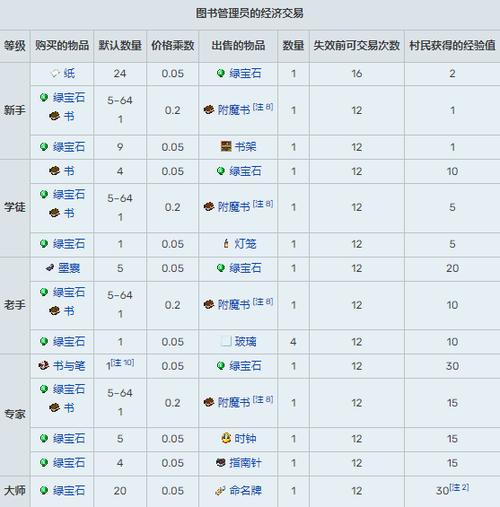The image size is (500, 507).
Task: Click the name tag icon beside 命名牌
Action: tap(220, 490)
